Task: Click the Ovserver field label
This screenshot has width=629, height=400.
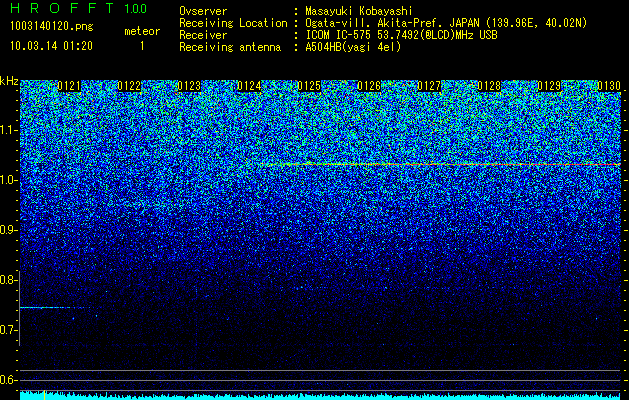Action: pyautogui.click(x=203, y=11)
